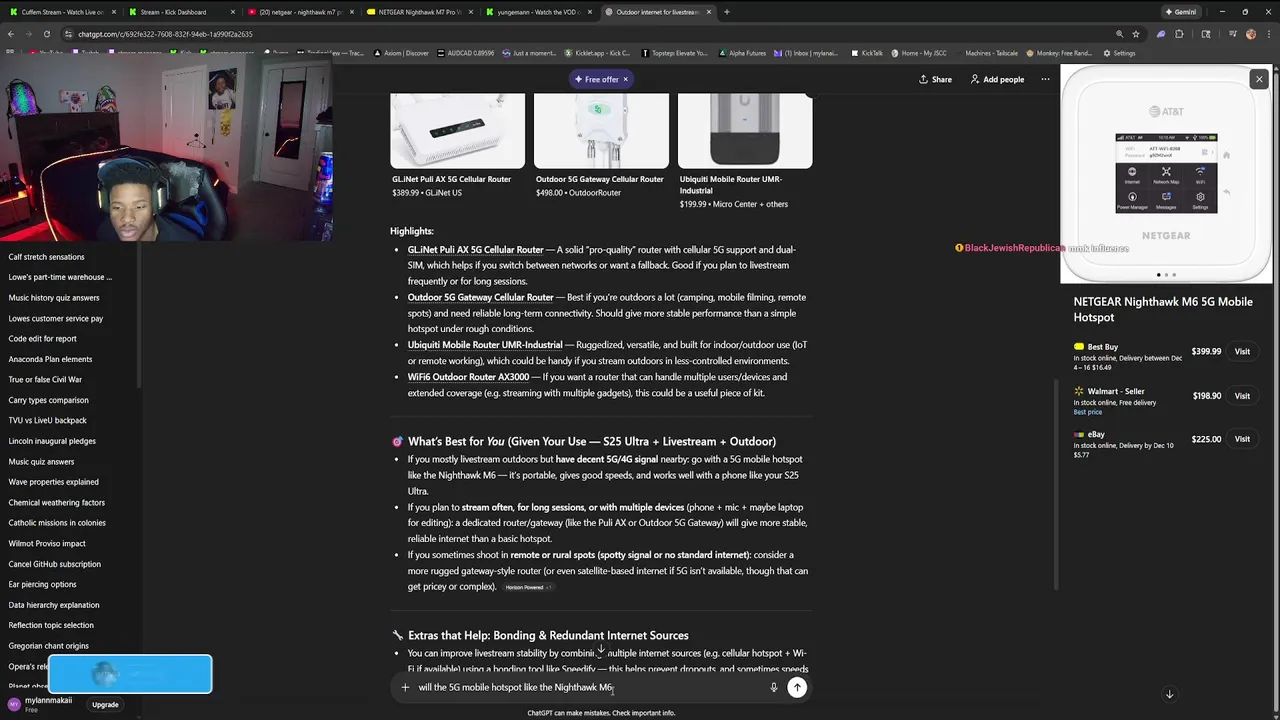This screenshot has height=720, width=1280.
Task: Open Home - My JSCC bookmark
Action: click(918, 53)
